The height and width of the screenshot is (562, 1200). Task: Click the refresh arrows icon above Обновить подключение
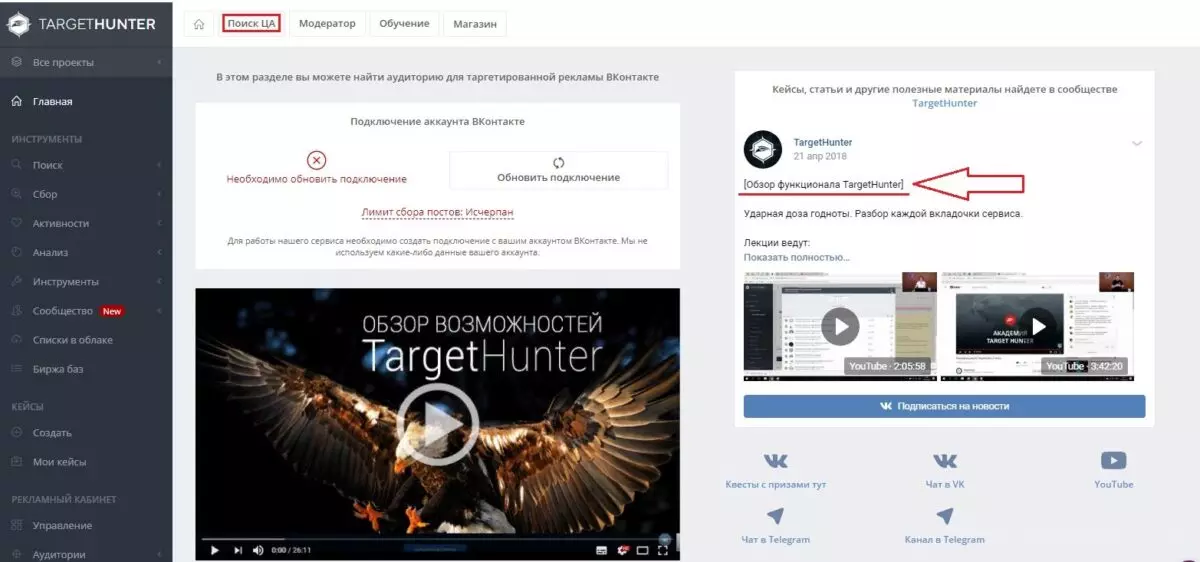point(558,162)
